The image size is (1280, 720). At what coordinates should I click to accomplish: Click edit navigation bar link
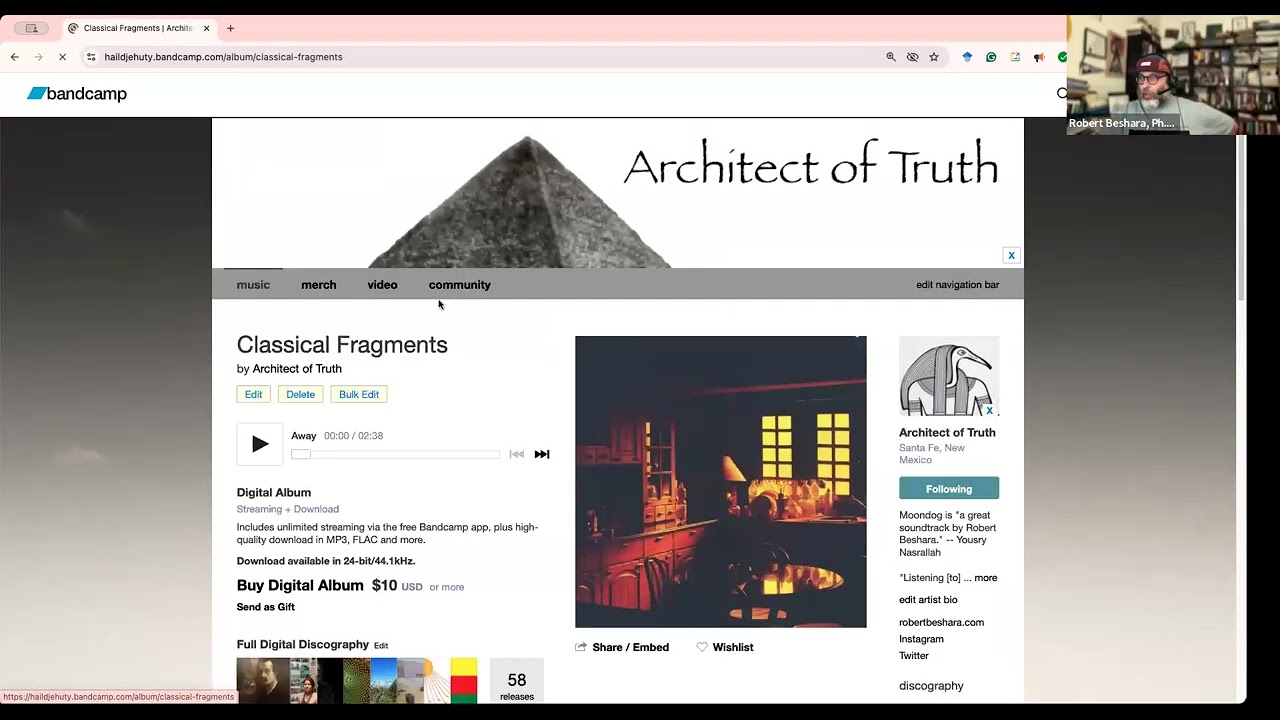957,285
